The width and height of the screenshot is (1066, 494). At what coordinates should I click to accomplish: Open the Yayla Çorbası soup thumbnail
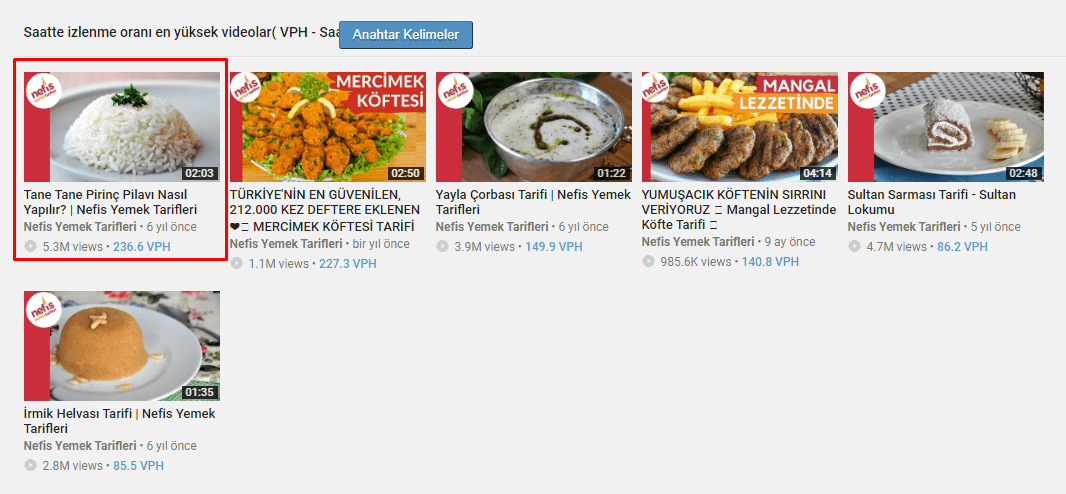[x=534, y=127]
